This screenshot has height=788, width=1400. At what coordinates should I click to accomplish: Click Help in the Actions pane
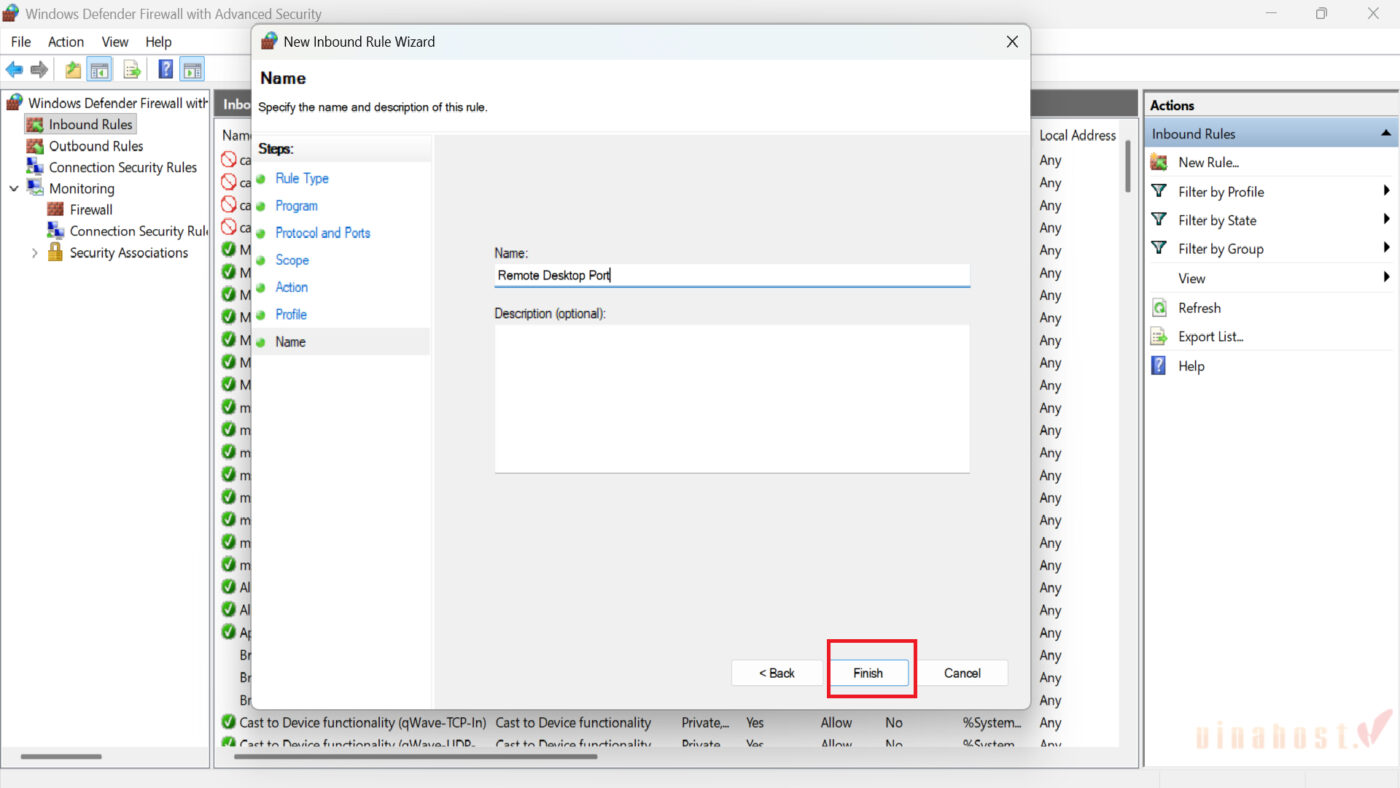pyautogui.click(x=1191, y=366)
